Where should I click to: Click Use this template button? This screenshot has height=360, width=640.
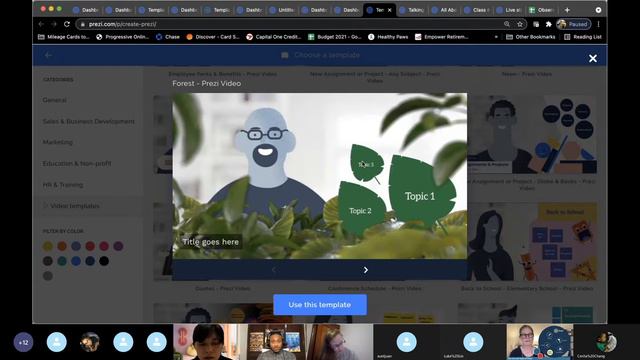[x=320, y=305]
